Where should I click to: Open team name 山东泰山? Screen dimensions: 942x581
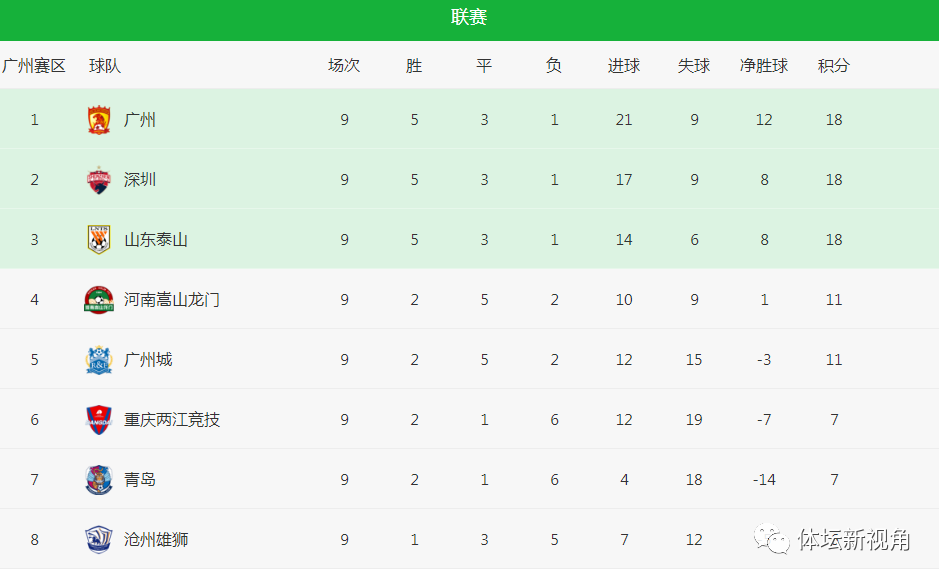click(x=156, y=240)
